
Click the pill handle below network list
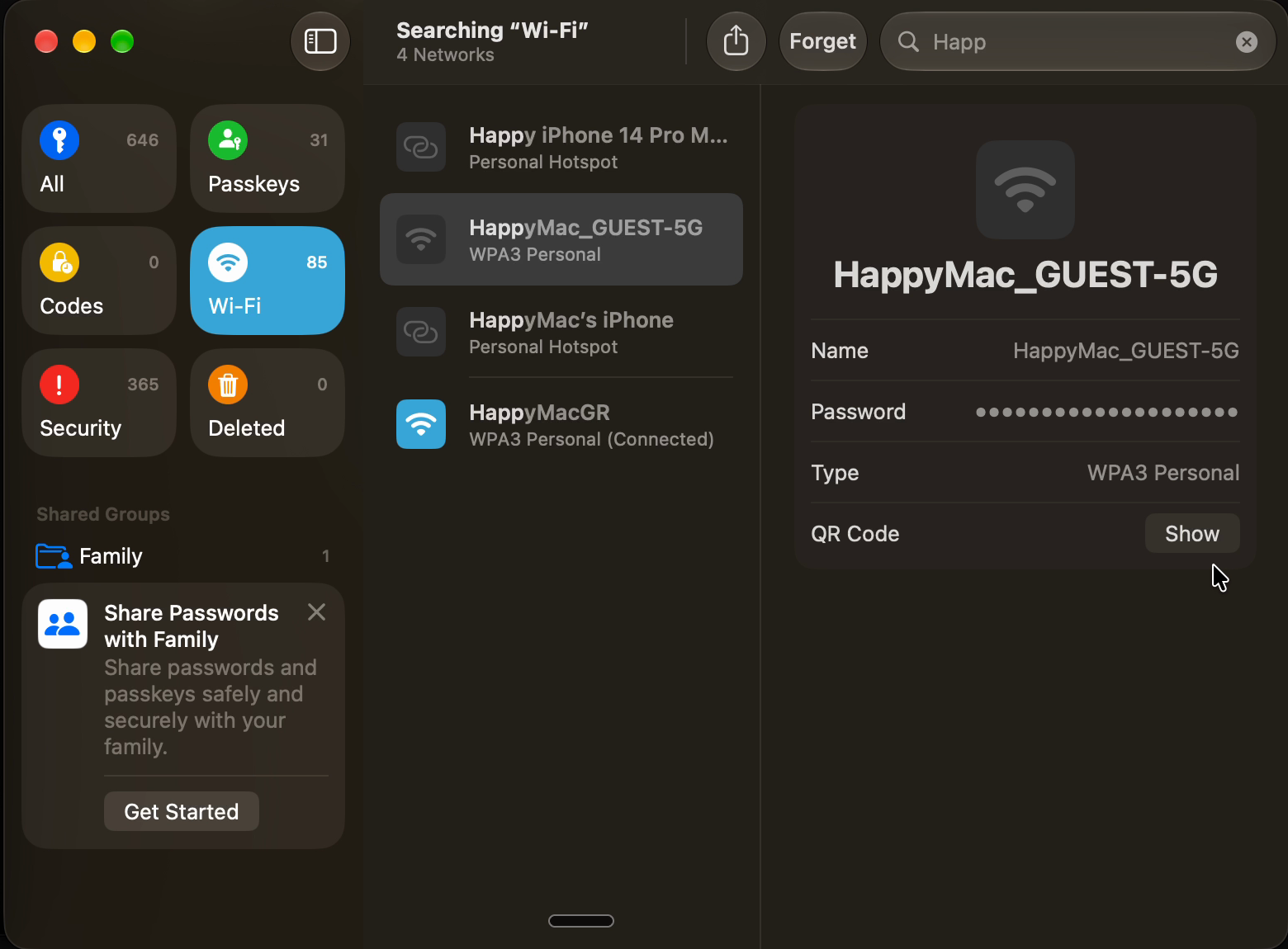(x=581, y=921)
